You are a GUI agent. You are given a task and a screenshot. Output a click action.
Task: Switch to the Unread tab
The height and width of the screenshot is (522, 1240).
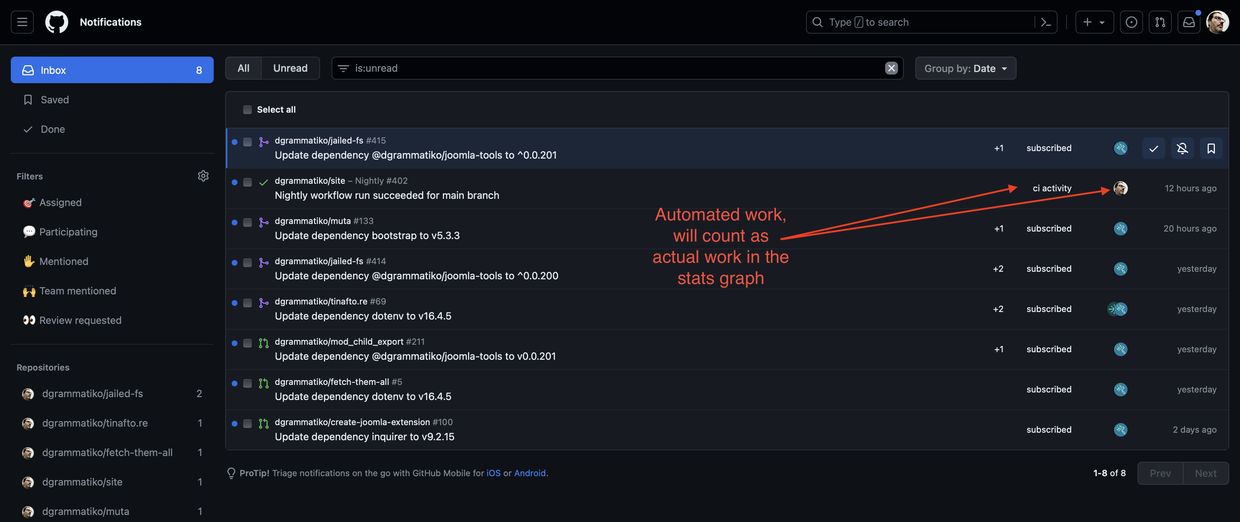click(x=290, y=68)
